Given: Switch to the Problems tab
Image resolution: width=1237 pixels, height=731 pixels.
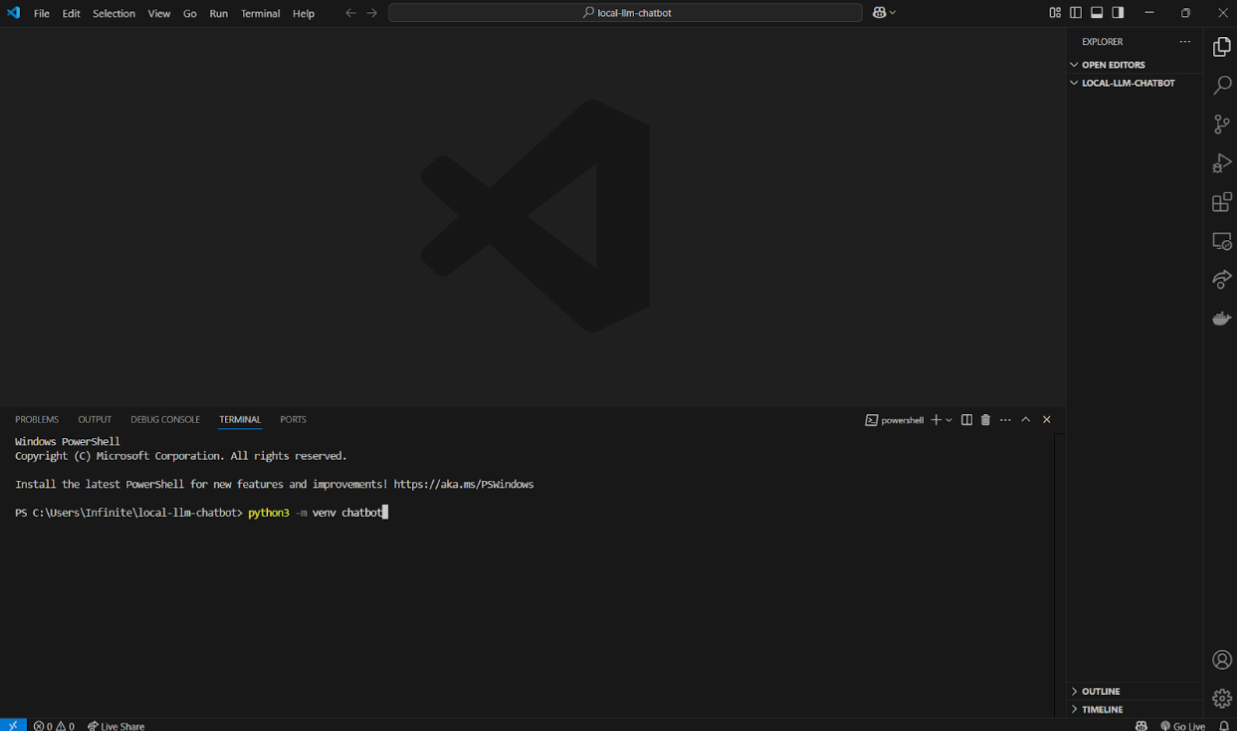Looking at the screenshot, I should pos(37,420).
